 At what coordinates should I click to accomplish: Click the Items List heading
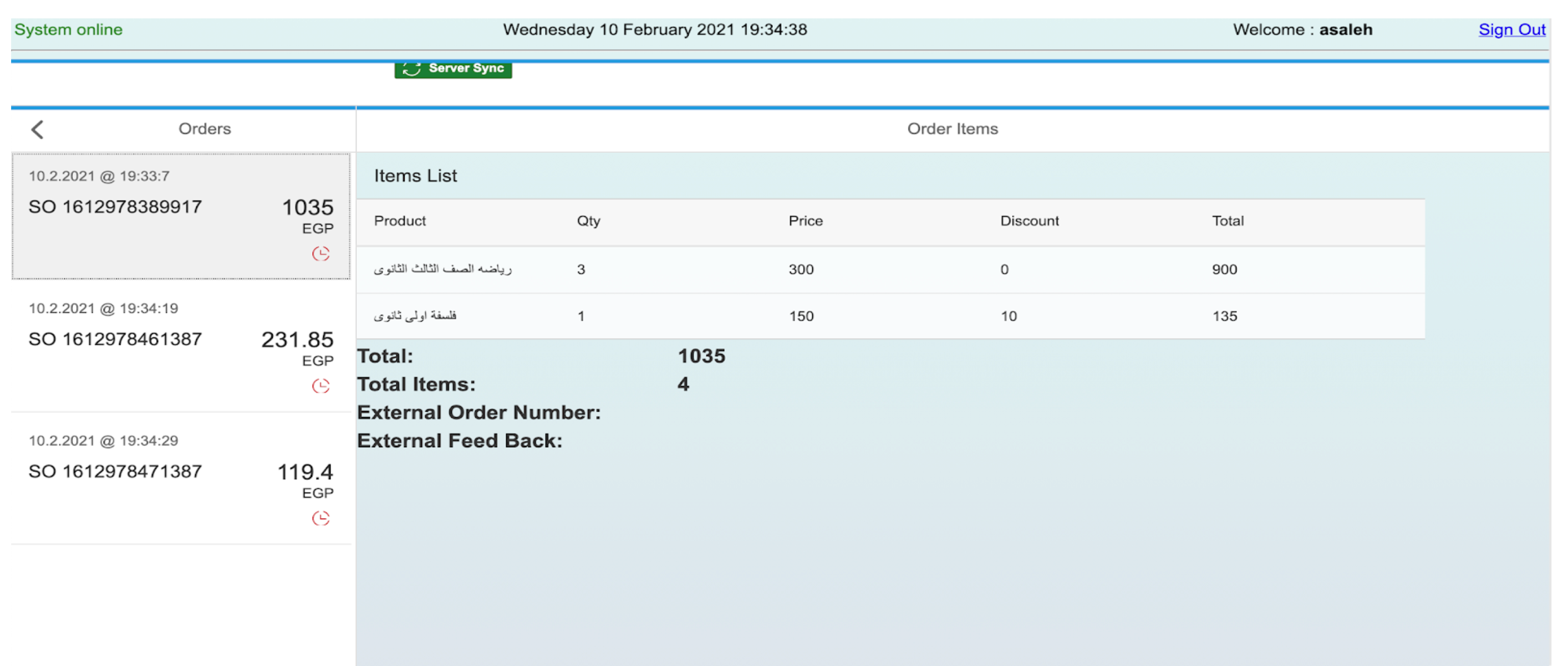pos(415,176)
